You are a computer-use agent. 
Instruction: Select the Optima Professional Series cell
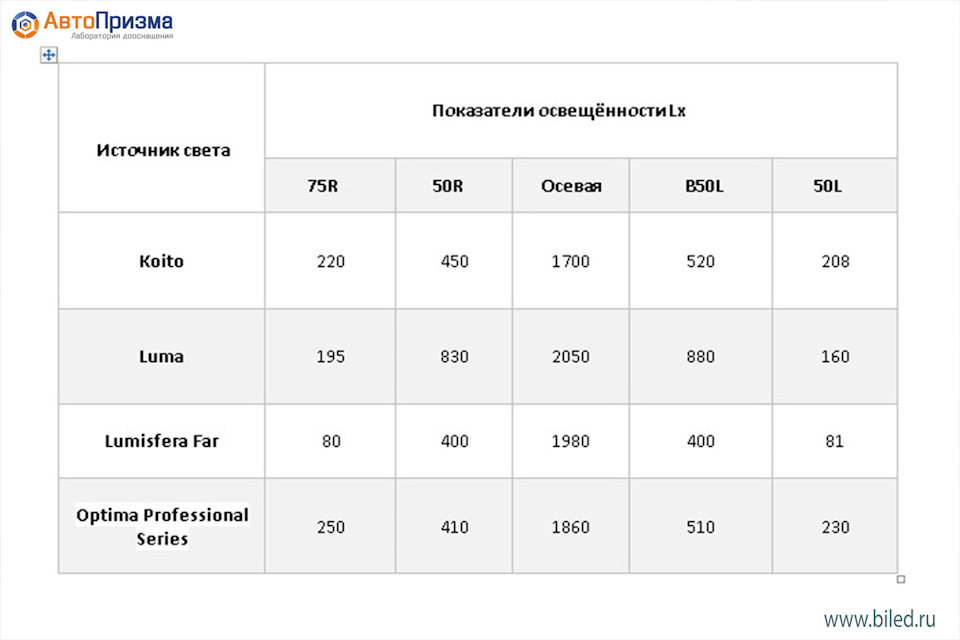coord(162,526)
